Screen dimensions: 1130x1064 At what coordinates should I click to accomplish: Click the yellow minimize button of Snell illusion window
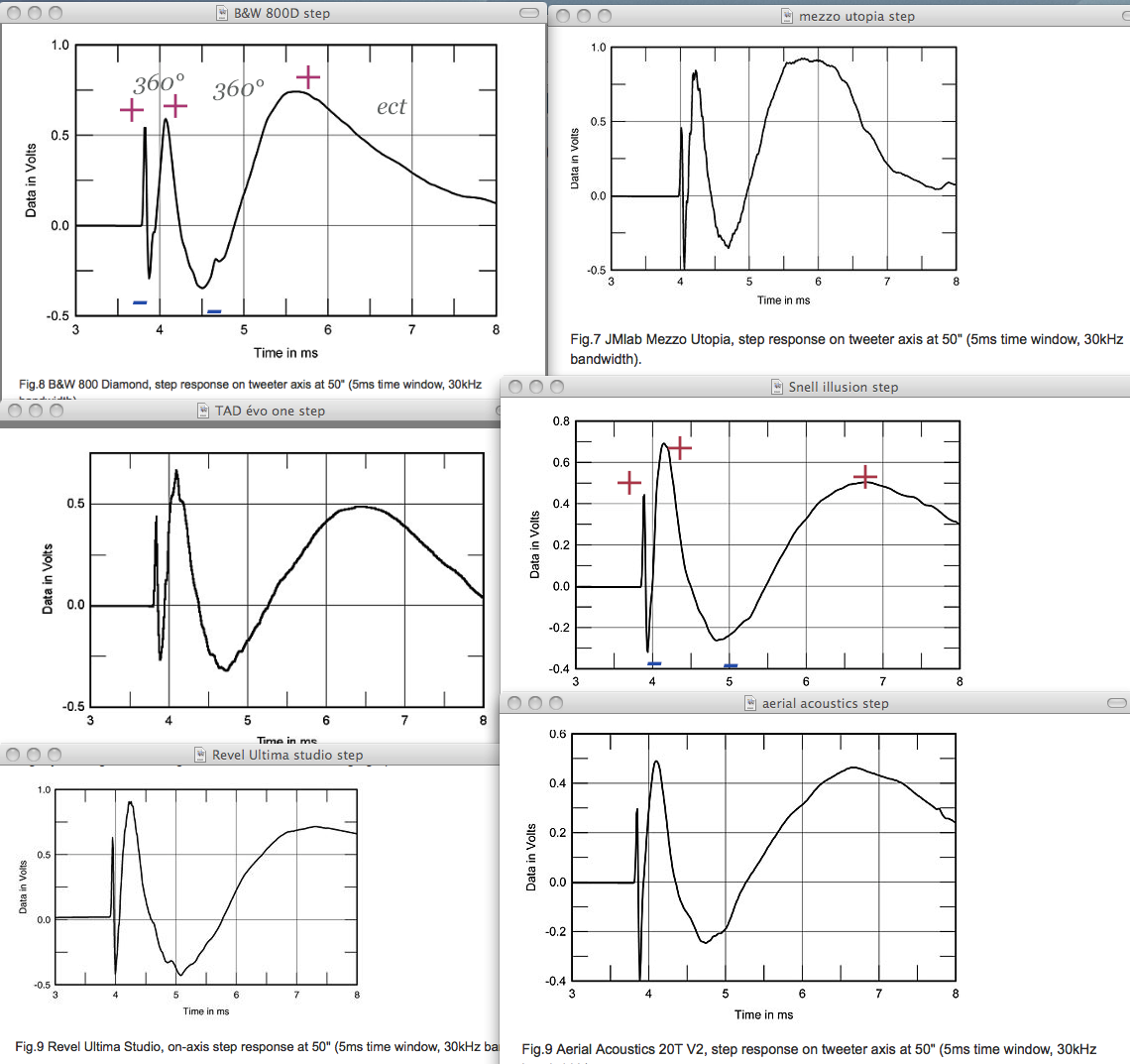point(535,387)
